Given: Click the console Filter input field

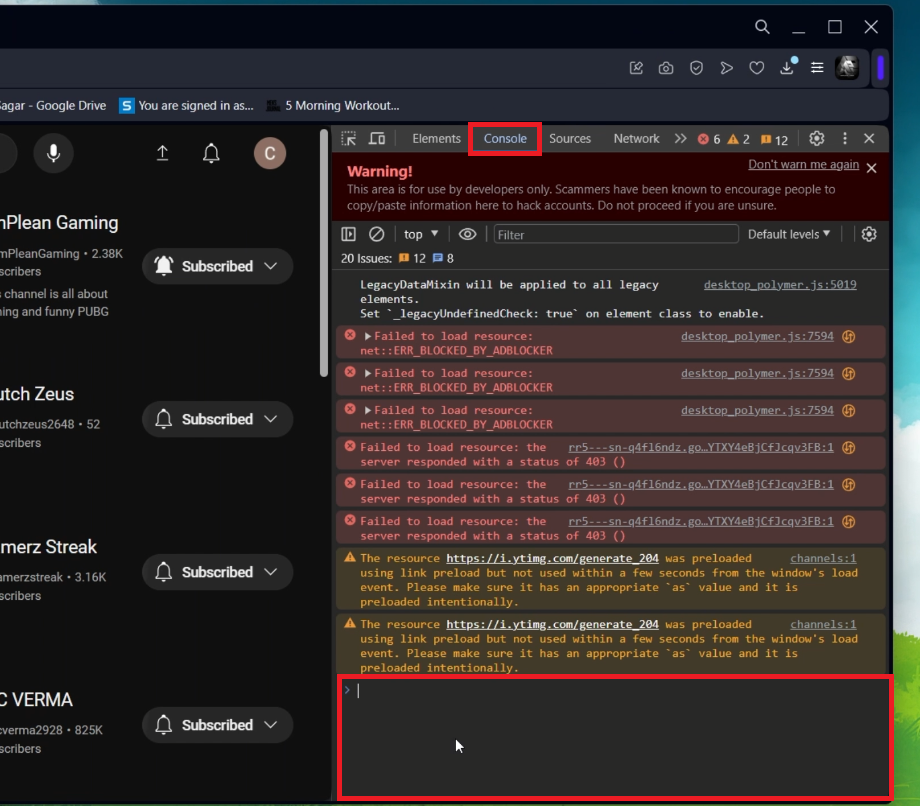Looking at the screenshot, I should point(615,234).
